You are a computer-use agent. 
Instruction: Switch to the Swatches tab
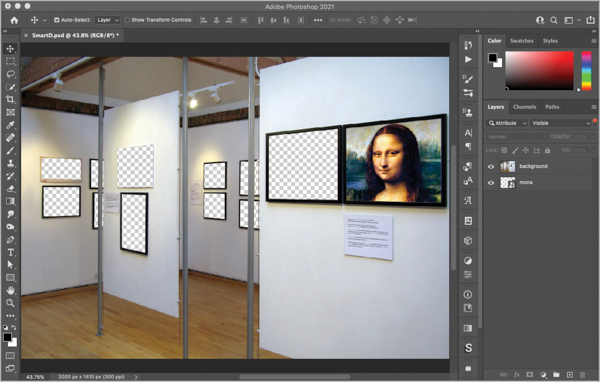pos(522,41)
